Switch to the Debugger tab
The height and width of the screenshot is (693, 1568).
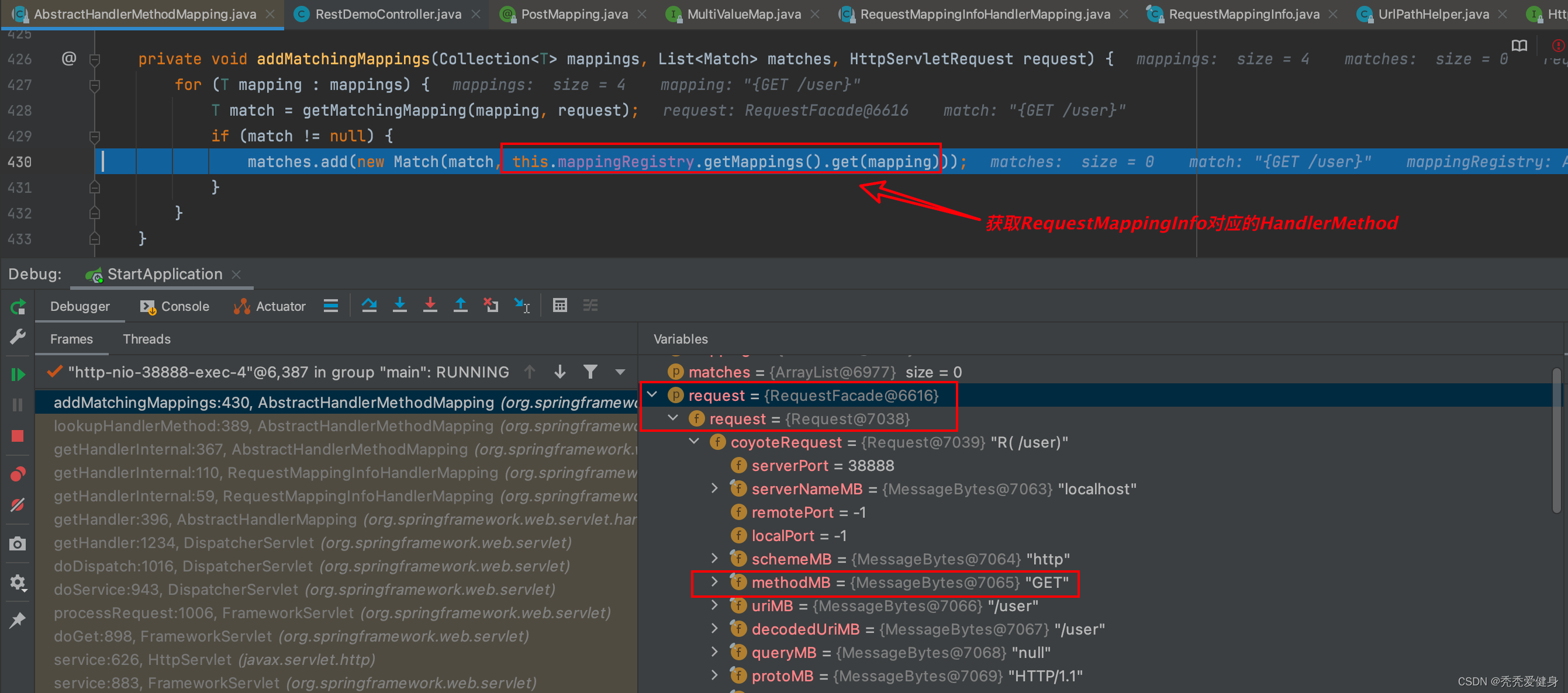click(x=80, y=306)
